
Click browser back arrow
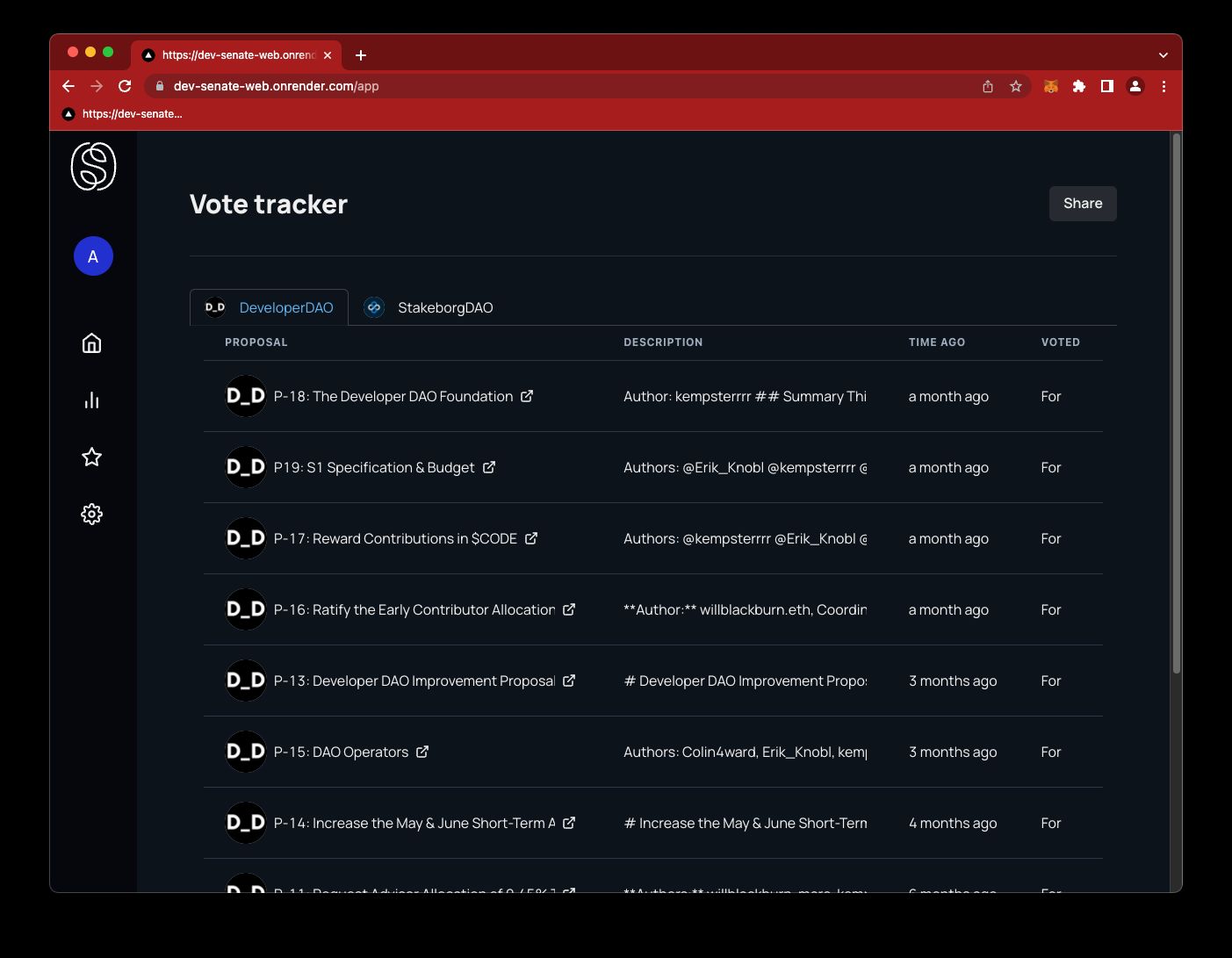click(68, 86)
